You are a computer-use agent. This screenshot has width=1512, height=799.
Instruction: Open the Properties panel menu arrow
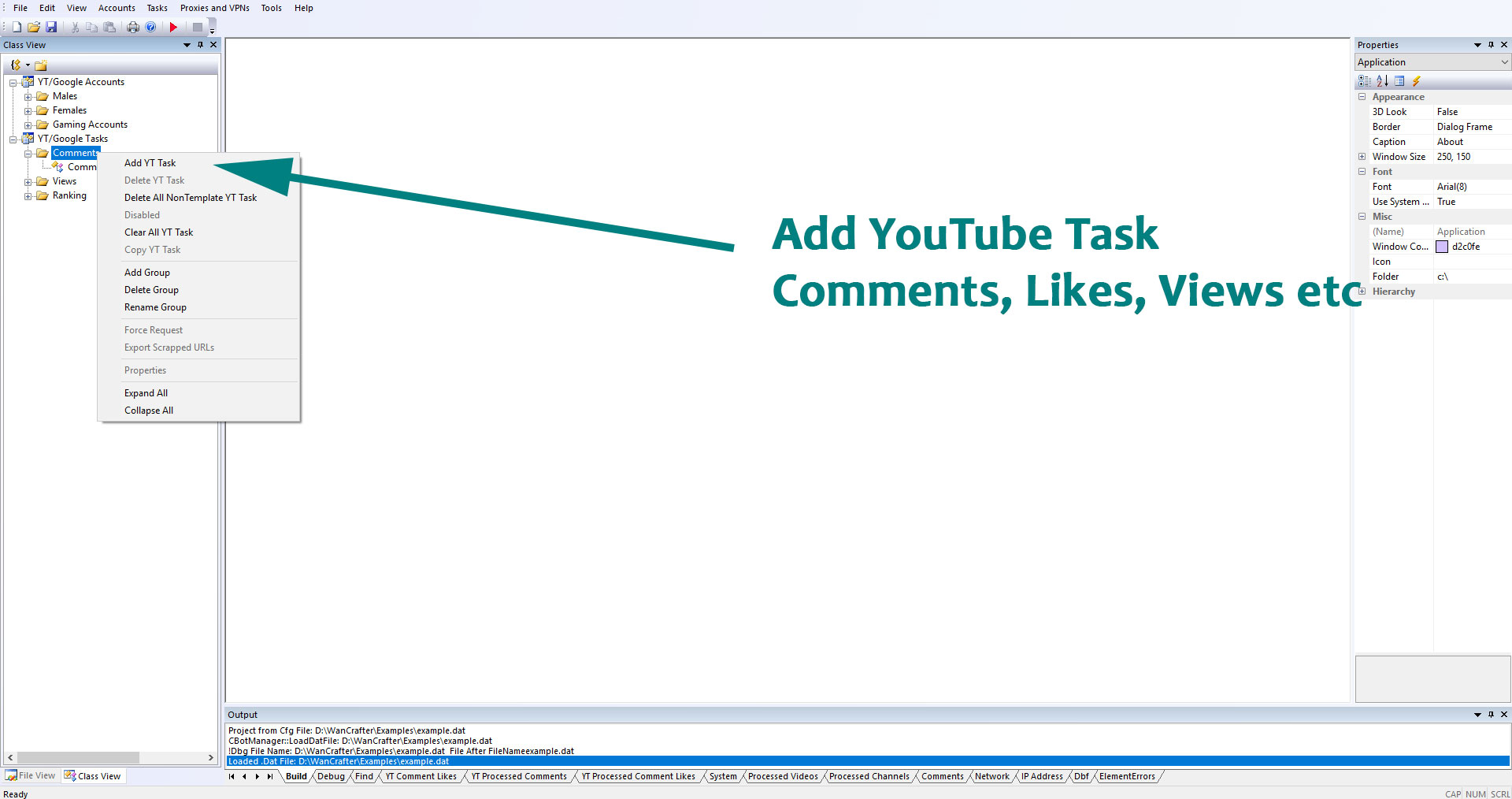pos(1477,45)
